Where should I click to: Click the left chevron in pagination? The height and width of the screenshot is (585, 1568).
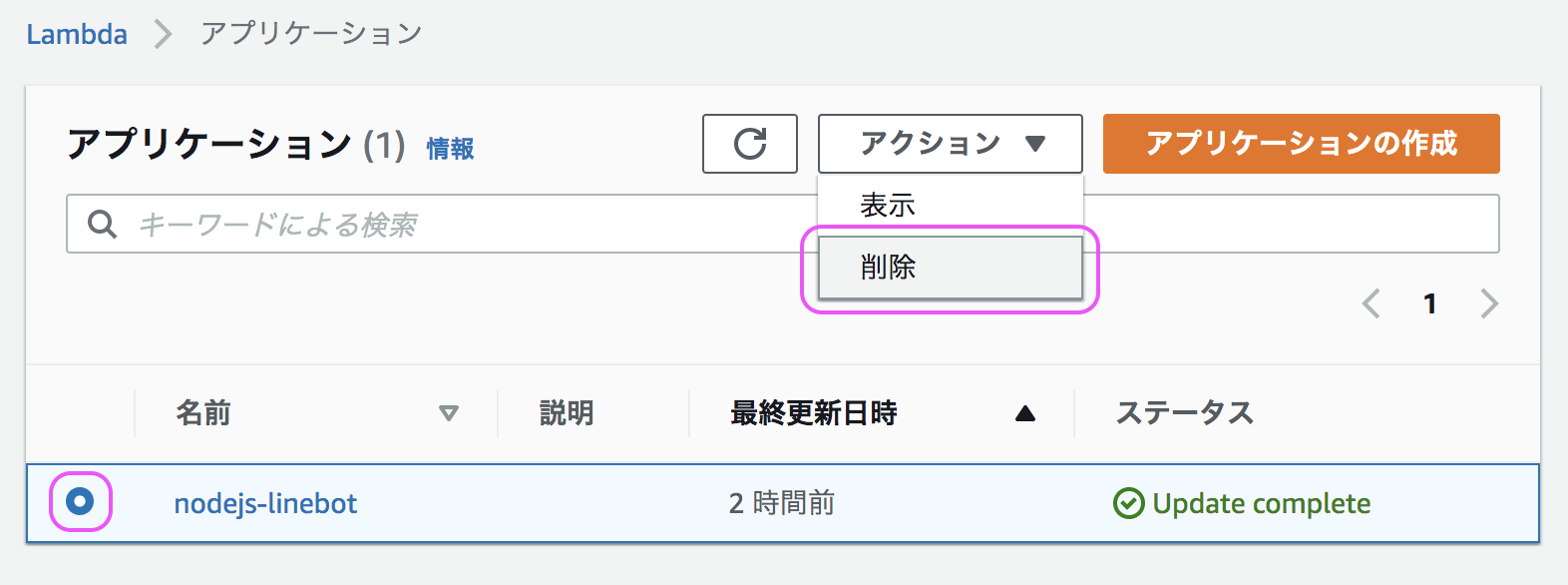click(x=1372, y=303)
